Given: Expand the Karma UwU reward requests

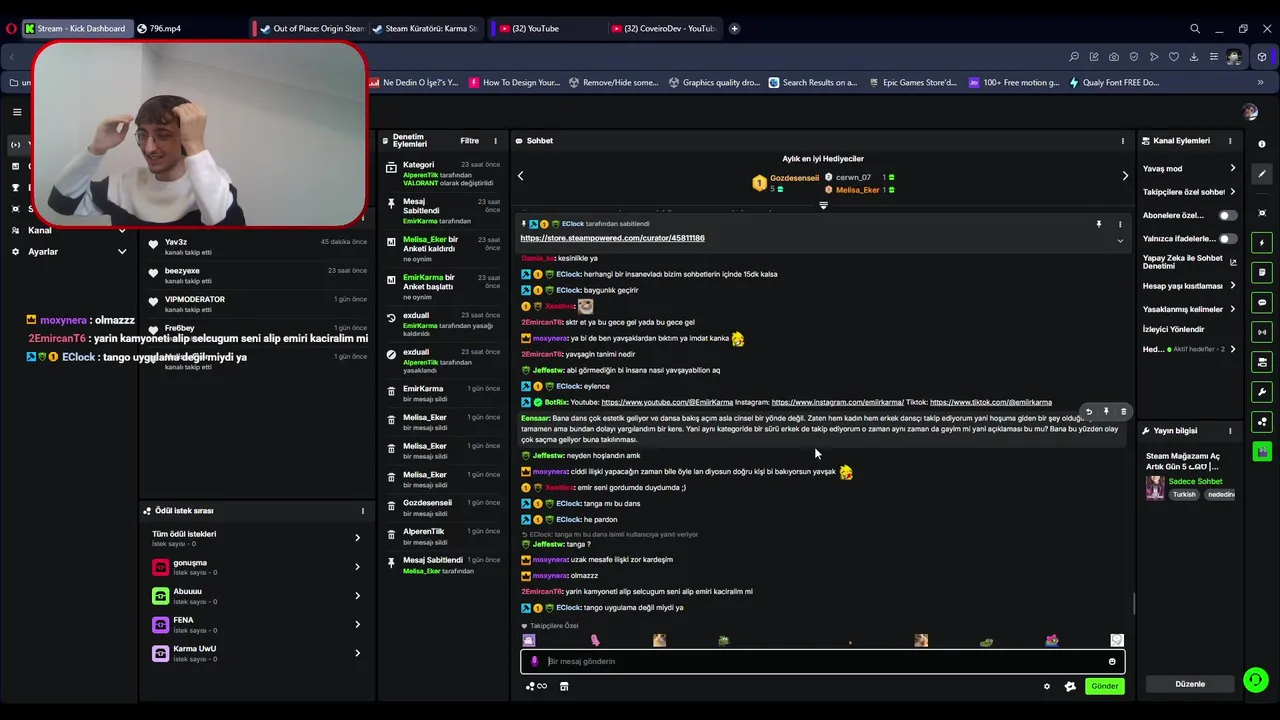Looking at the screenshot, I should (x=357, y=653).
